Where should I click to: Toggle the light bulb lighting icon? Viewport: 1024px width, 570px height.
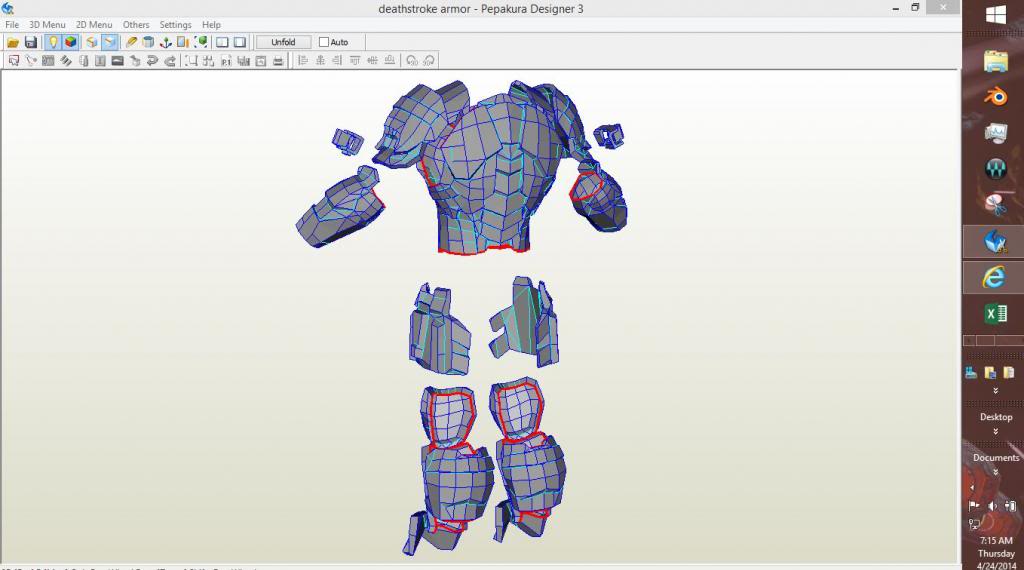coord(53,42)
